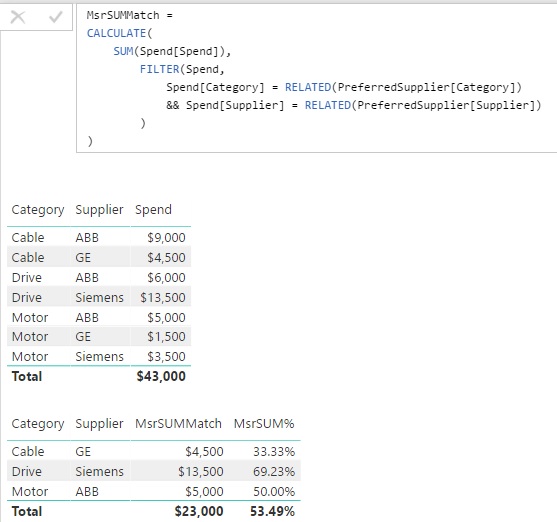Click the FILTER(Spend, line in the formula
Viewport: 557px width, 522px height.
click(182, 69)
